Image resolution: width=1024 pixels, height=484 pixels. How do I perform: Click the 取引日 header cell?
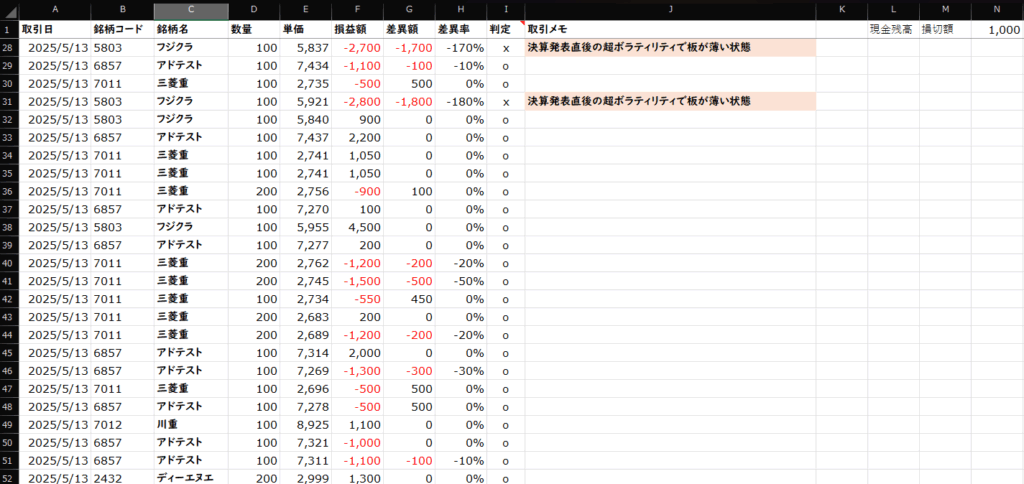point(55,29)
